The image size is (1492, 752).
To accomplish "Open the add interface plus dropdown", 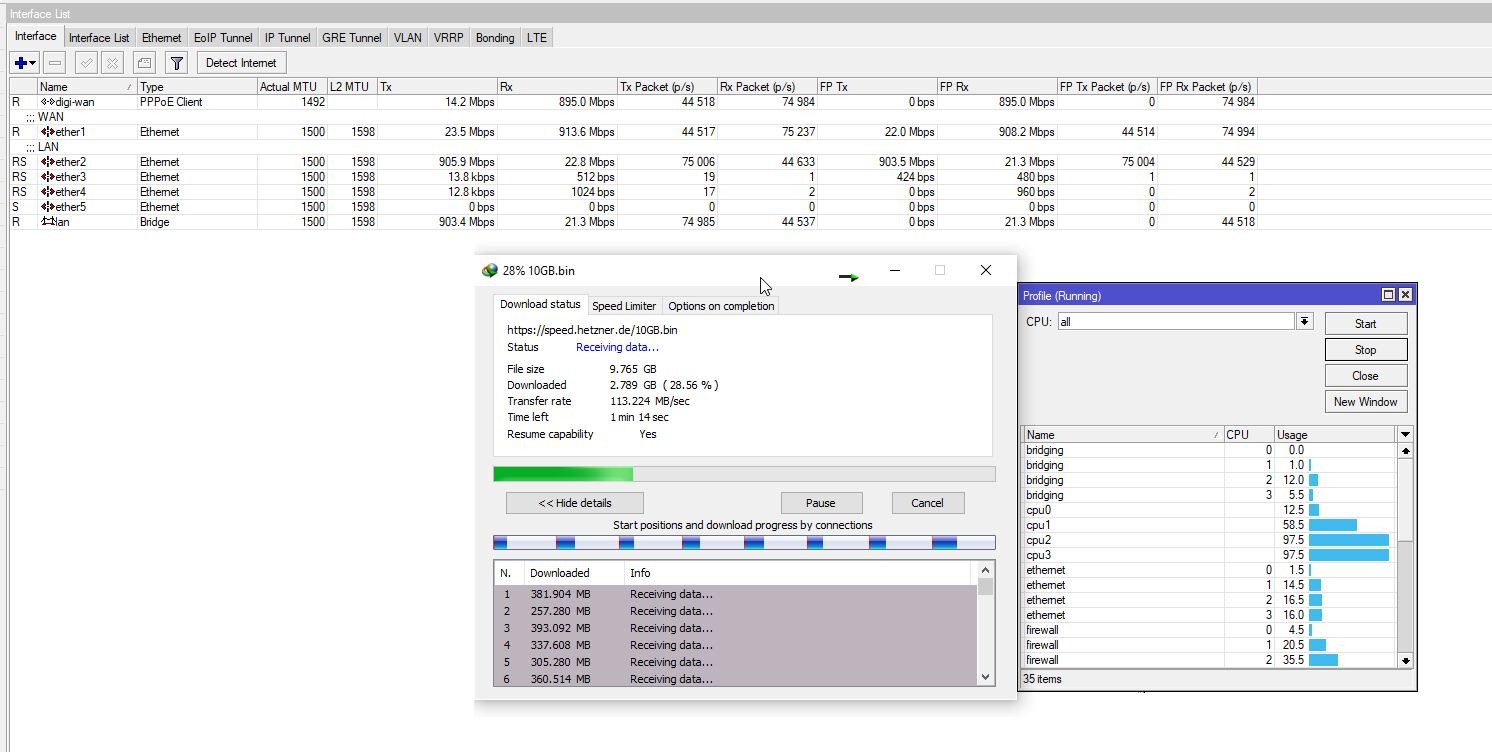I will [25, 63].
